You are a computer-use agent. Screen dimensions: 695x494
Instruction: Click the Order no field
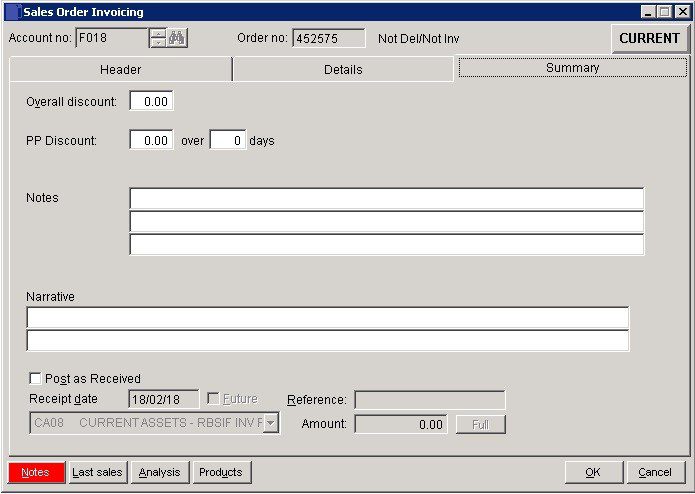[328, 38]
